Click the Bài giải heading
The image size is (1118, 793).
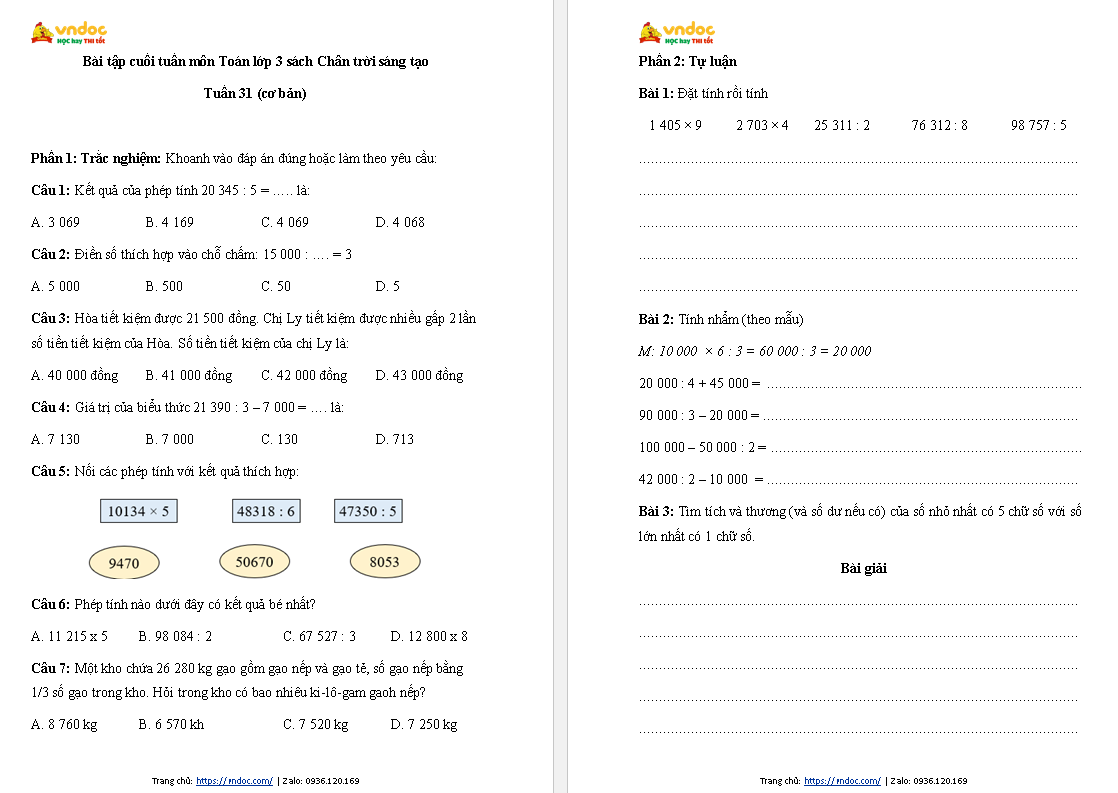click(863, 569)
